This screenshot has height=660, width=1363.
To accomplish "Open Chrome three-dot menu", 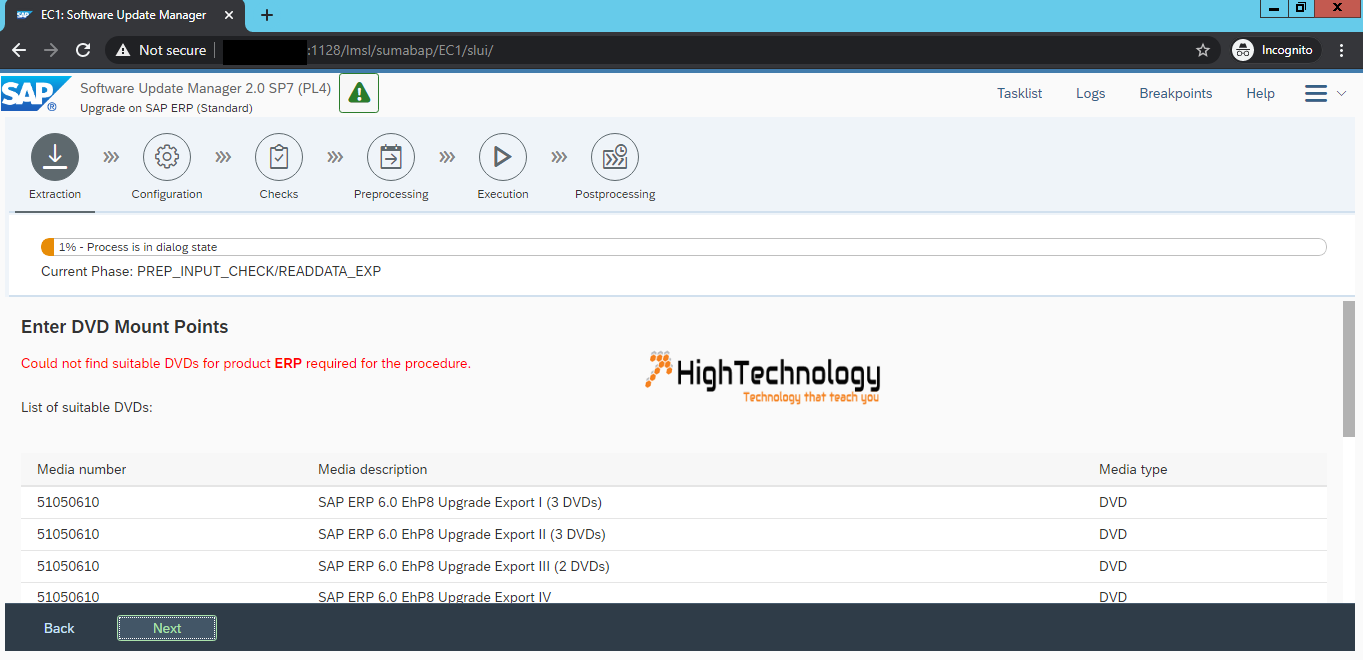I will pyautogui.click(x=1341, y=50).
